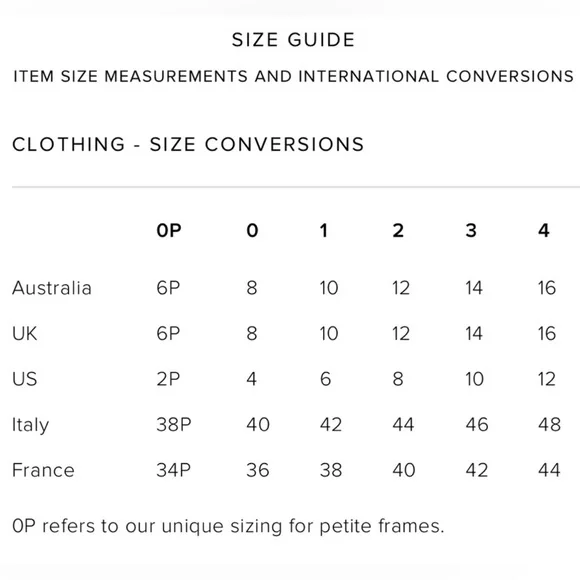
Task: Click Australia size 16 cell
Action: (x=547, y=288)
